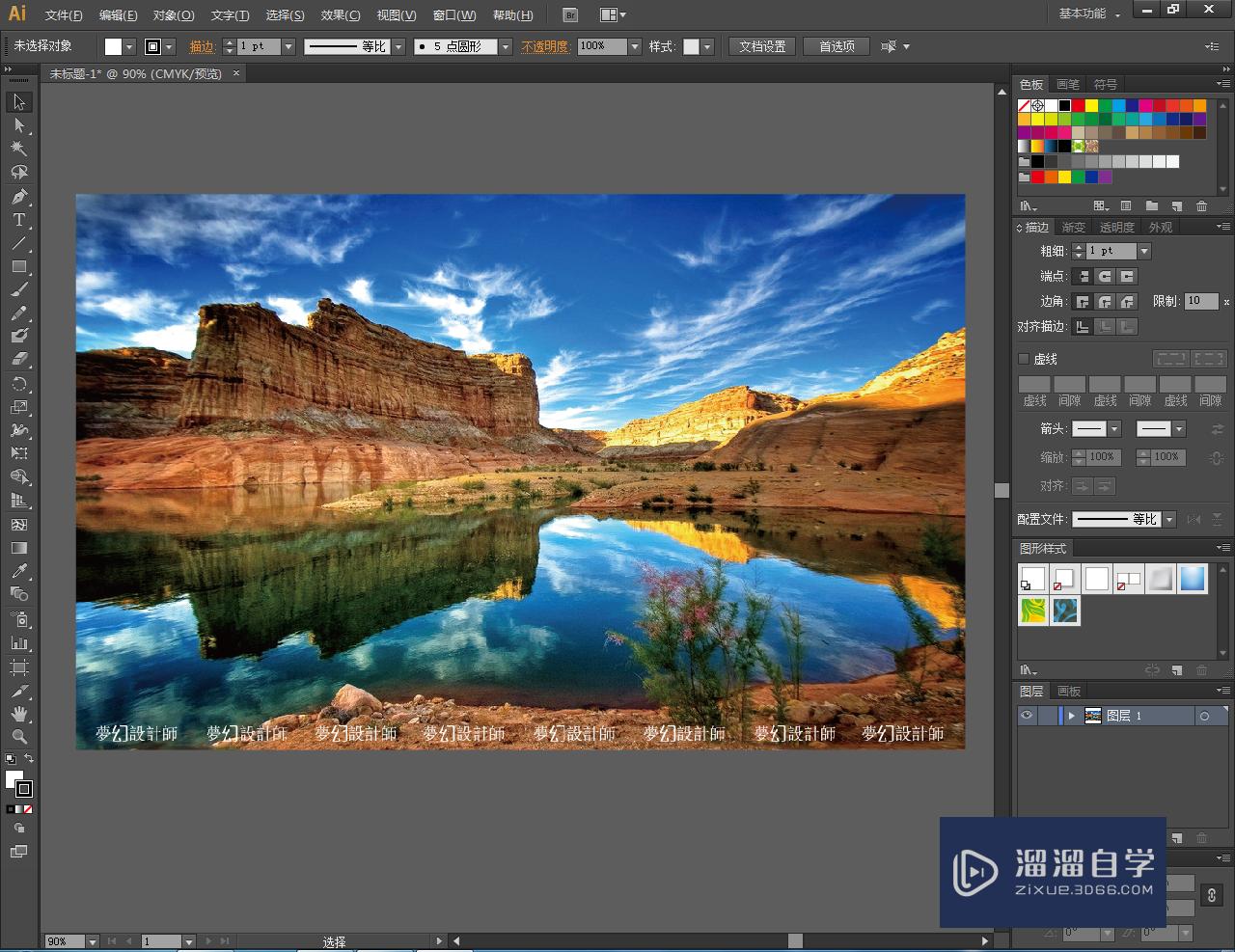Pick the Pencil tool

19,313
